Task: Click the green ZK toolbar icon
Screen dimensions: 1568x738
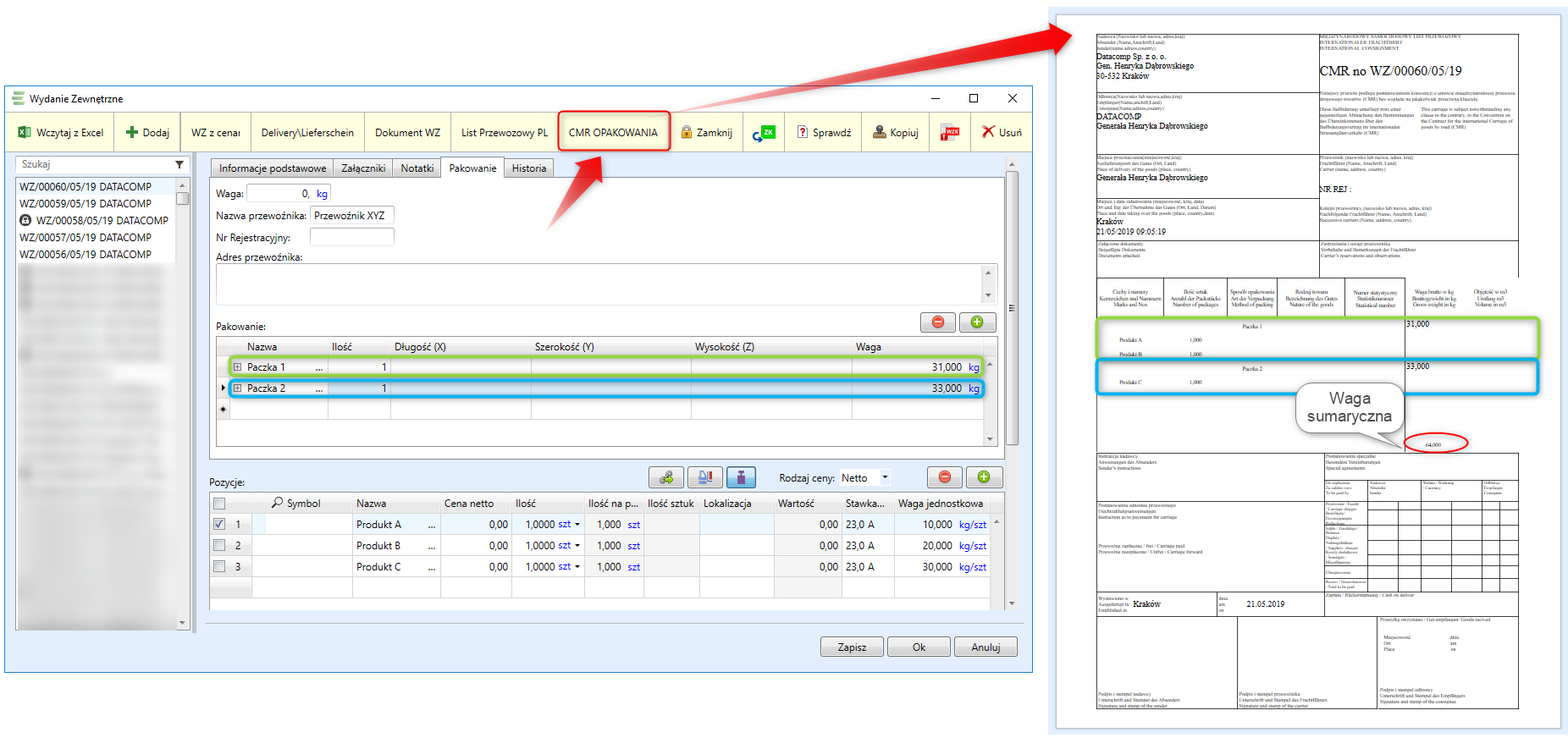Action: (764, 133)
